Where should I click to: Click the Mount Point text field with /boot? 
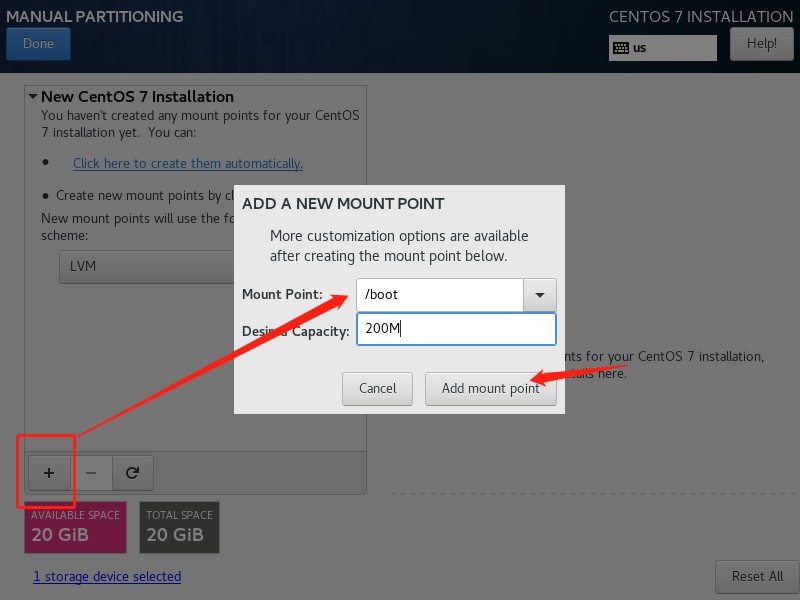pos(440,295)
